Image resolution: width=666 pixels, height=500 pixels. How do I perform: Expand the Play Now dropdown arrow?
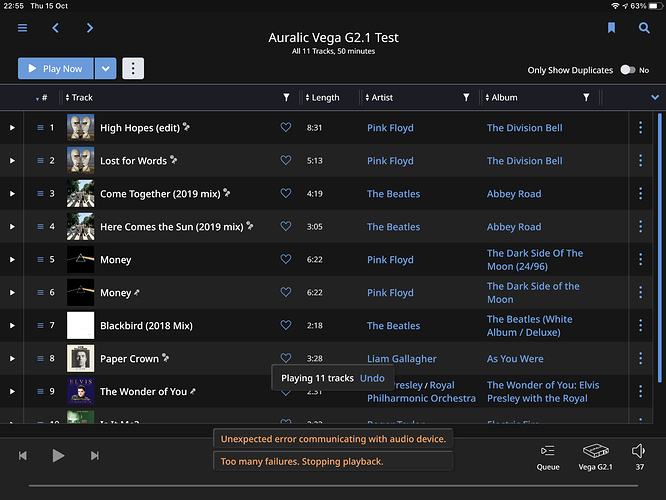click(x=105, y=68)
